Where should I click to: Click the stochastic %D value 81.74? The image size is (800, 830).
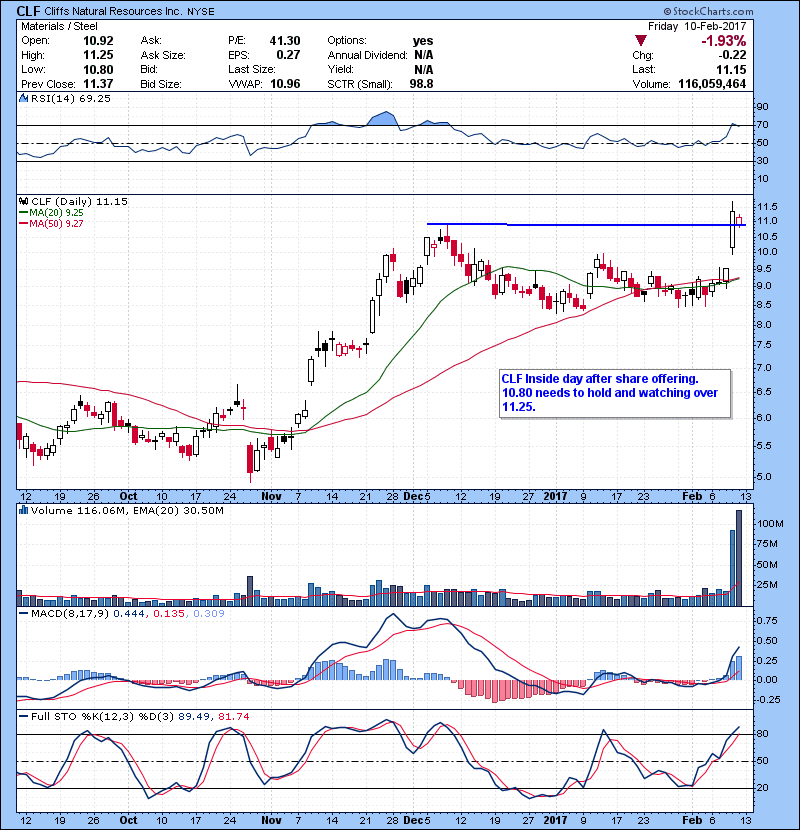(233, 716)
